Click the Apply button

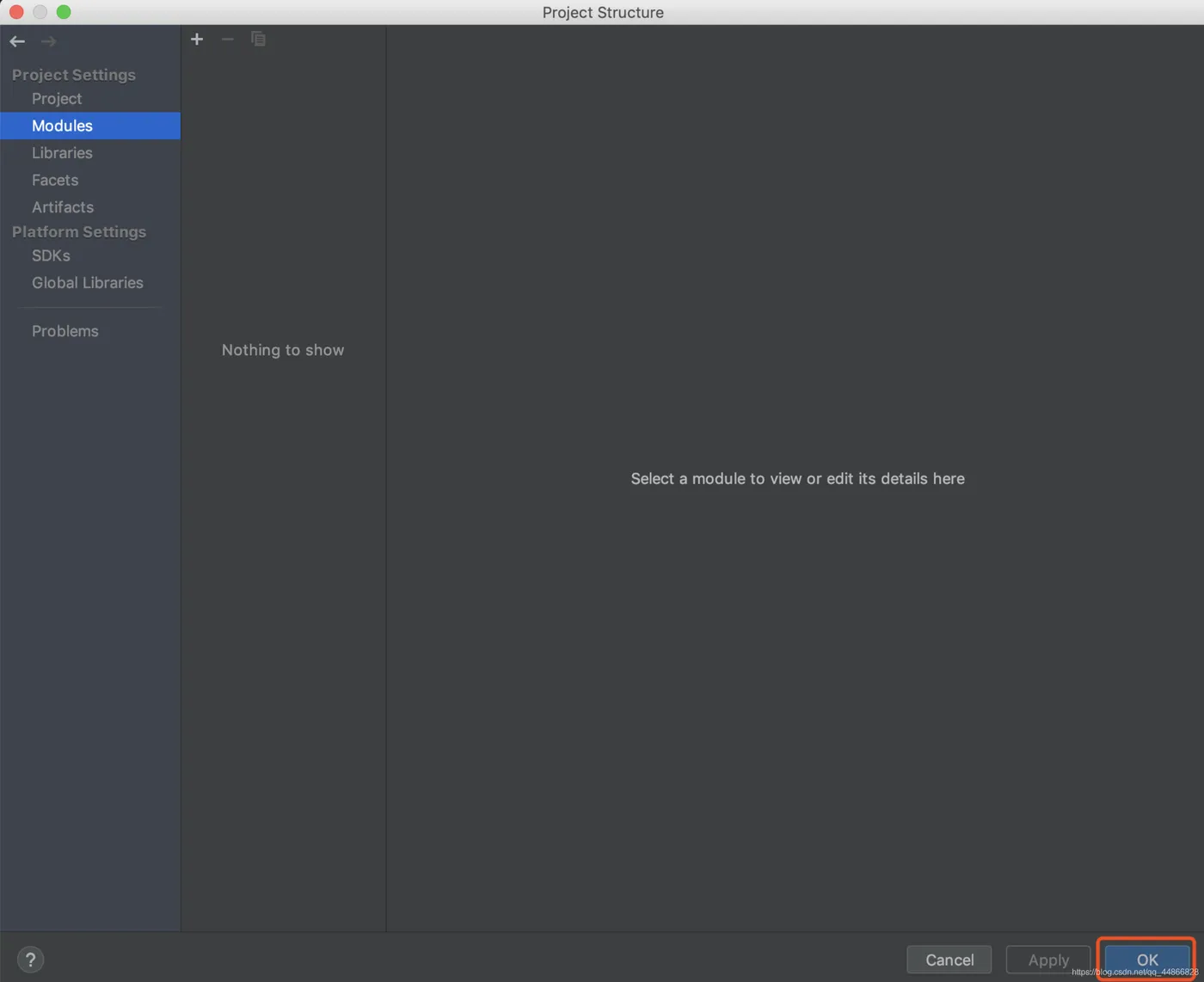(x=1048, y=960)
